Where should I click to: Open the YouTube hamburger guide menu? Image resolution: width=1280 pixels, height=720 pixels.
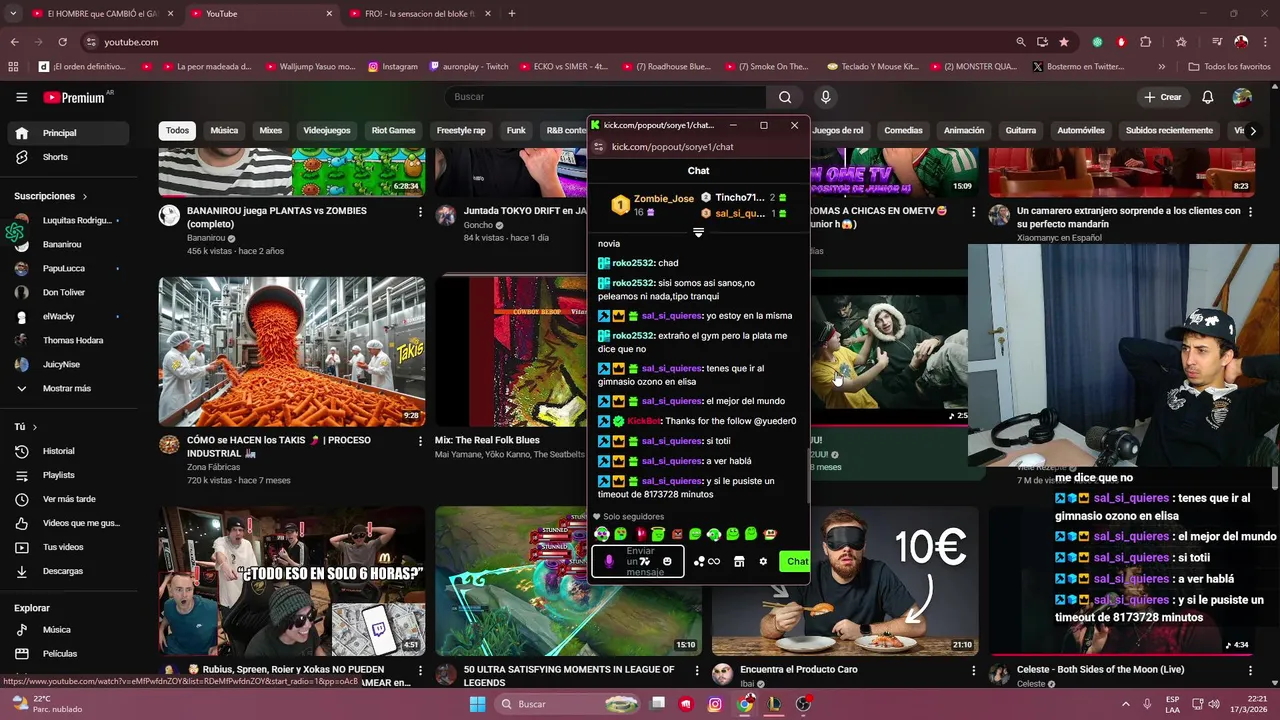[x=21, y=97]
